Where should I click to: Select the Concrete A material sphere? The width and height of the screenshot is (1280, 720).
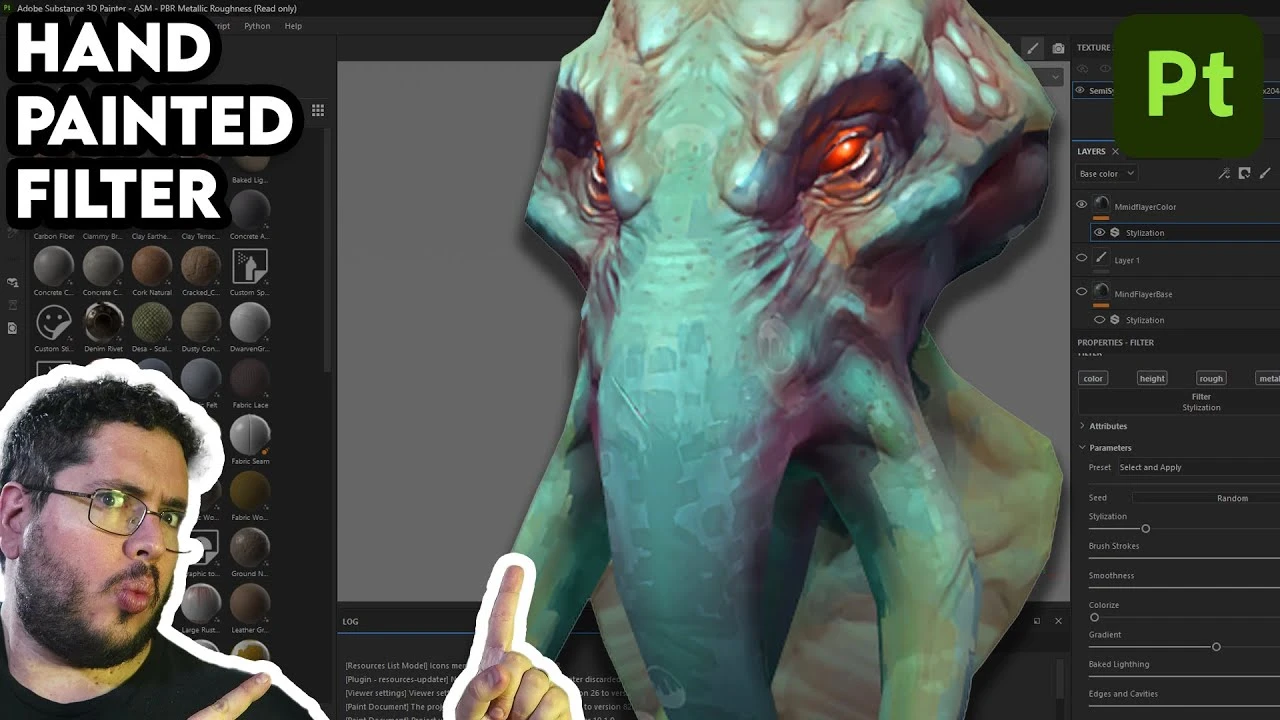pyautogui.click(x=249, y=210)
